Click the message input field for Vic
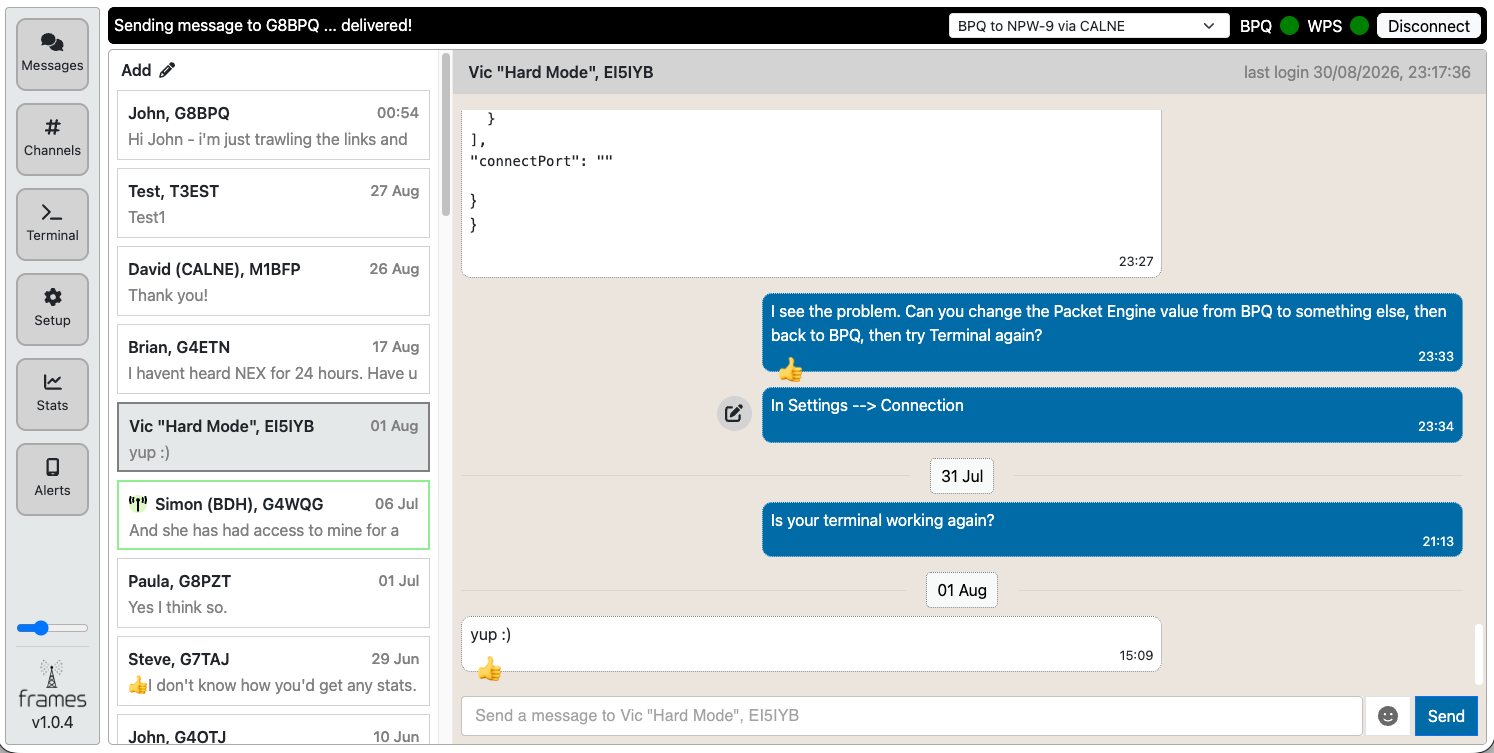Screen dimensions: 1494x753 pyautogui.click(x=912, y=716)
